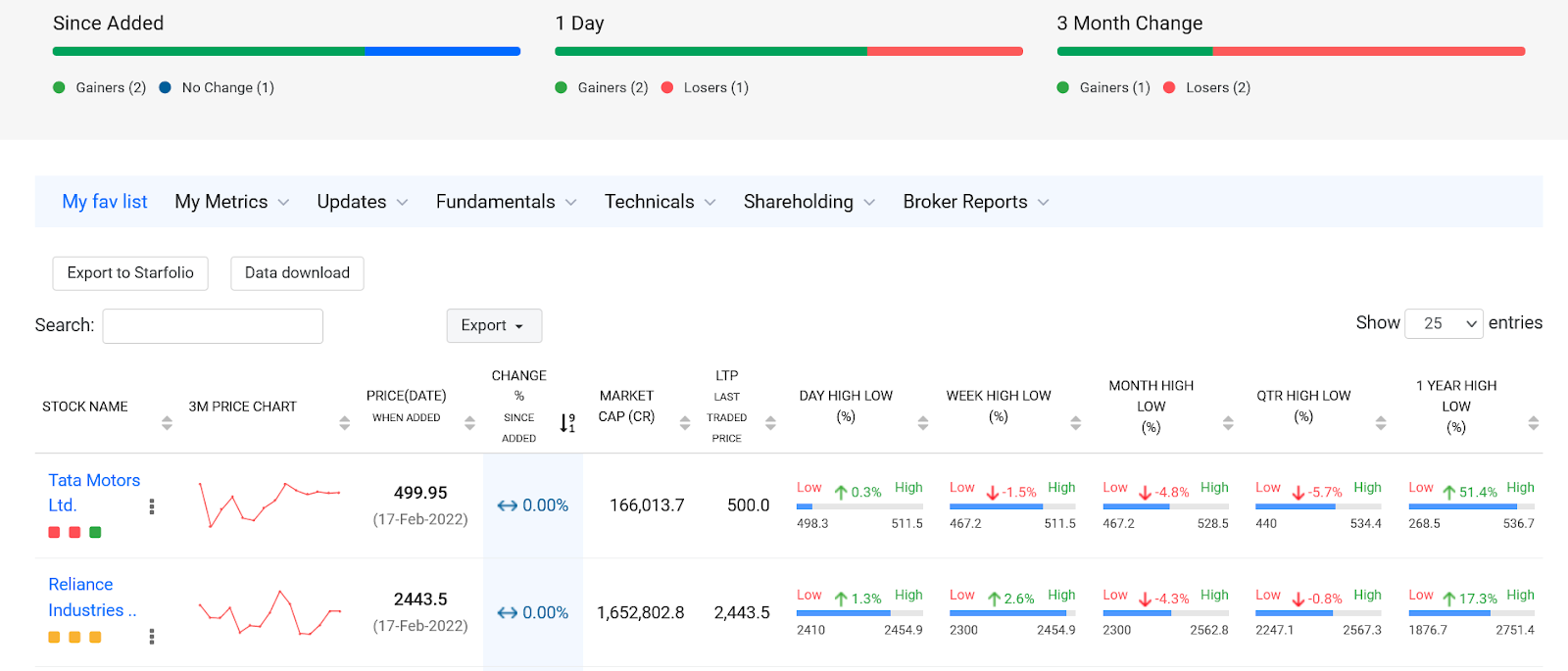
Task: Sort by Week High Low (%) column
Action: (x=1076, y=423)
